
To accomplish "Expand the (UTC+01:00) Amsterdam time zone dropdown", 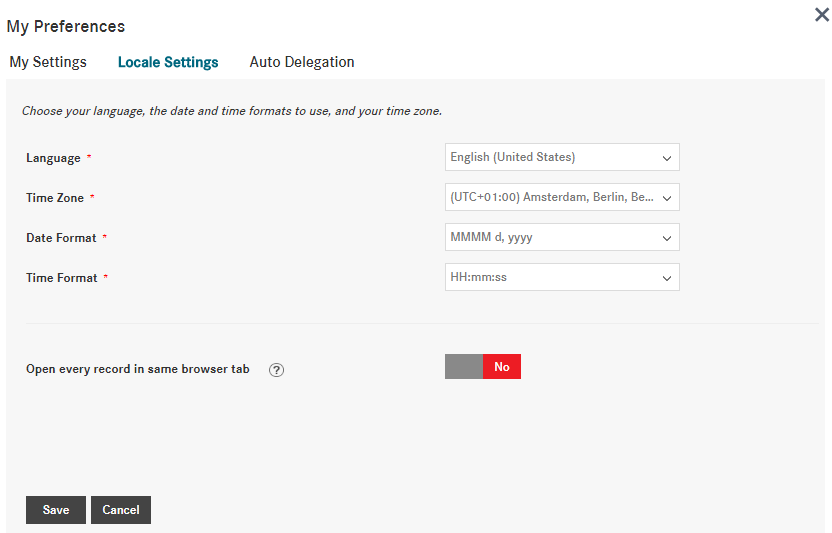I will click(x=550, y=197).
